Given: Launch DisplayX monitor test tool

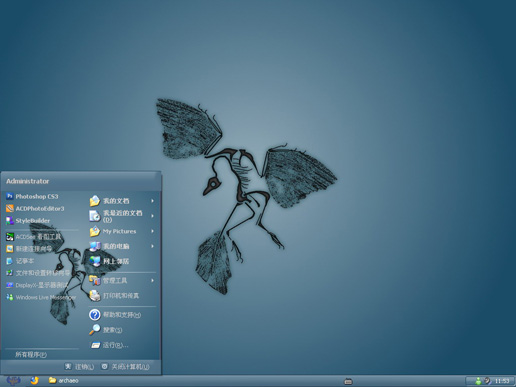Looking at the screenshot, I should 37,285.
